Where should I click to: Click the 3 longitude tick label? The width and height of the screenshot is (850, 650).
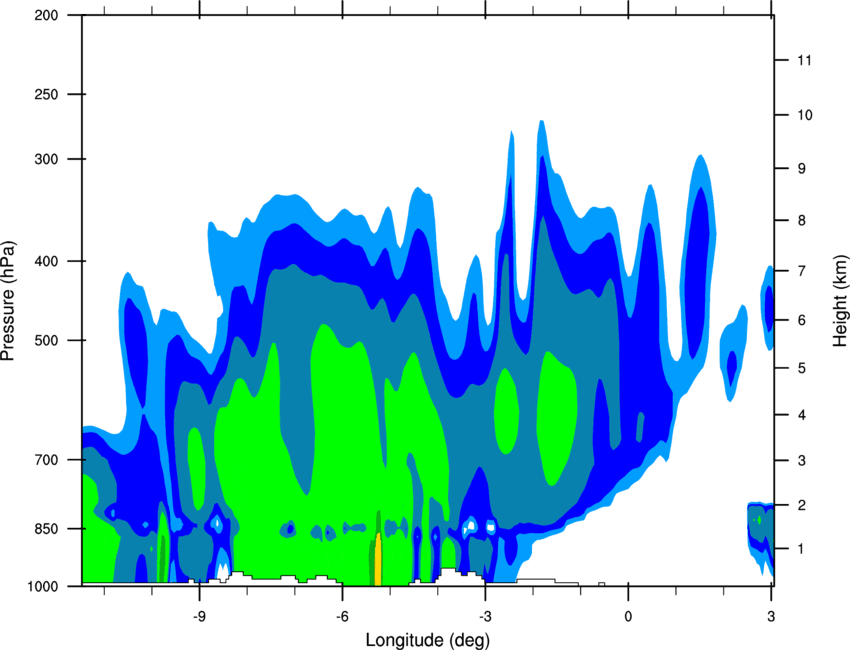(x=771, y=616)
